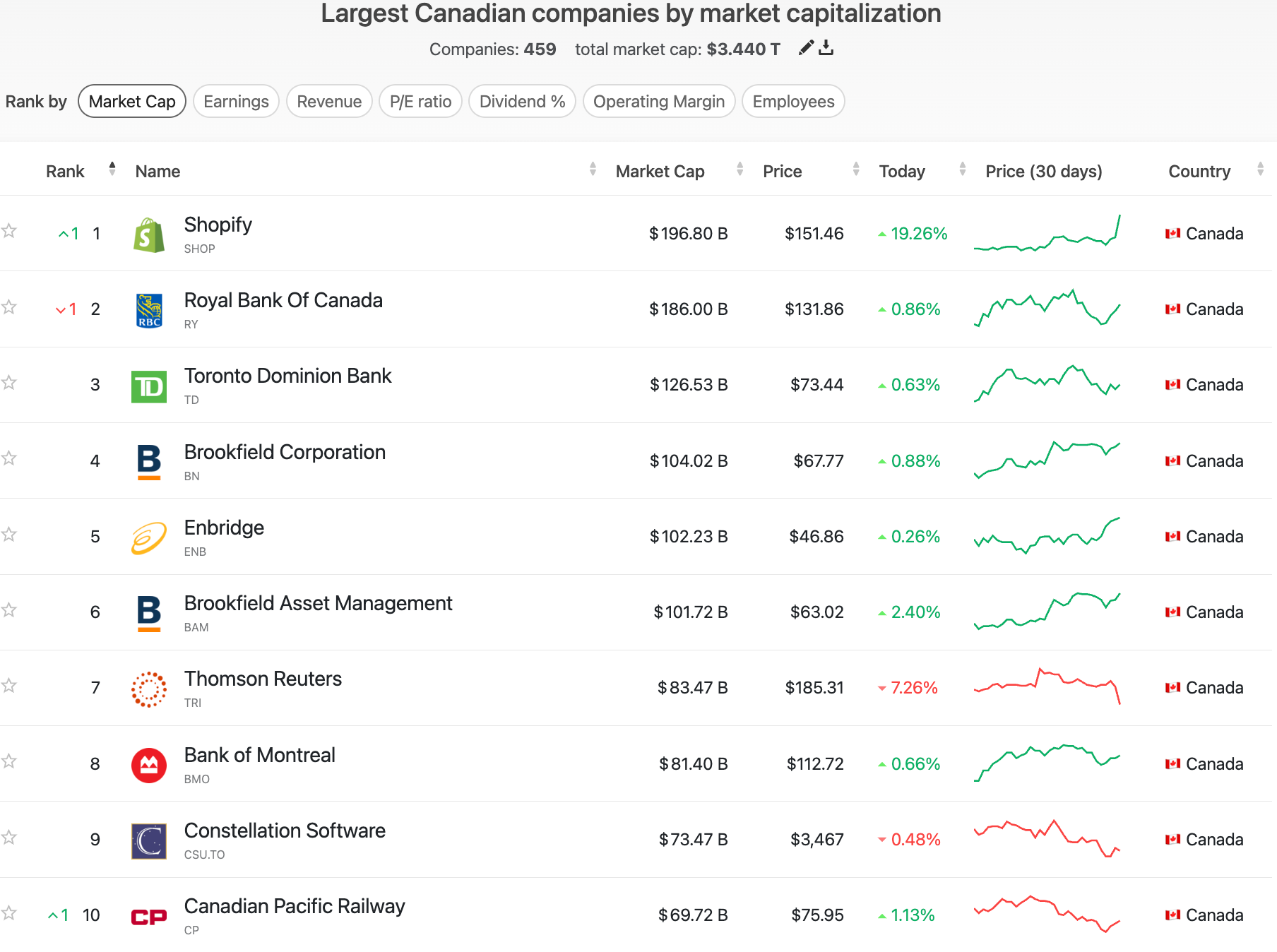Image resolution: width=1277 pixels, height=952 pixels.
Task: Sort table by Price column arrows
Action: [856, 169]
